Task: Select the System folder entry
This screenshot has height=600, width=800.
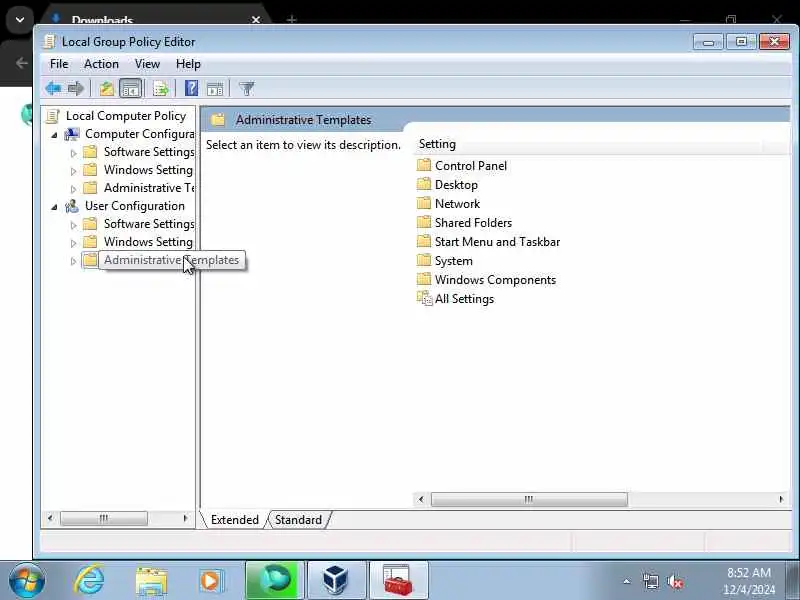Action: 454,261
